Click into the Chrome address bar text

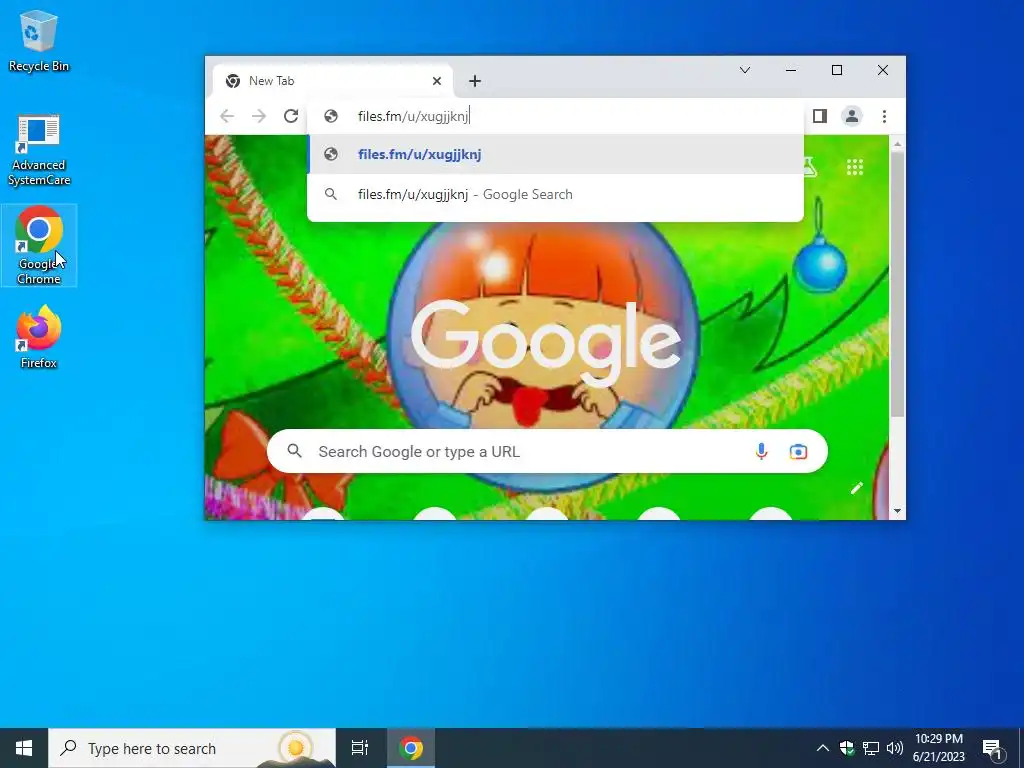click(413, 116)
